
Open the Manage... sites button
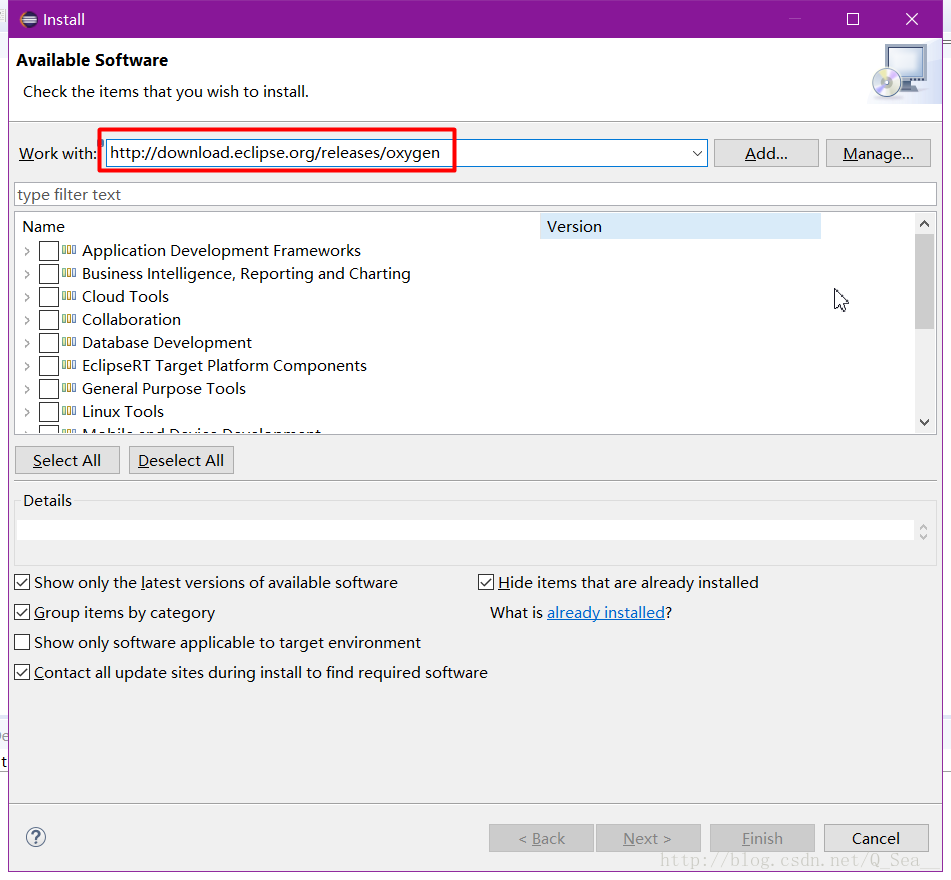pyautogui.click(x=878, y=153)
